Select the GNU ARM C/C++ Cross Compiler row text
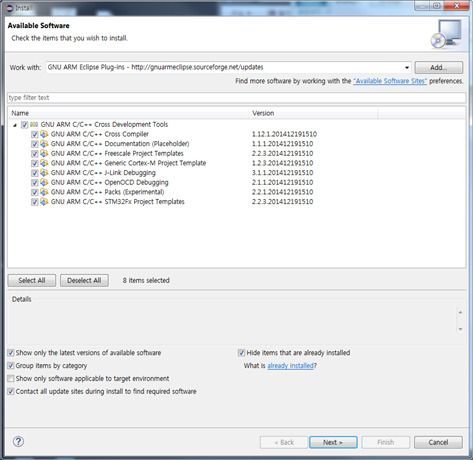Image resolution: width=473 pixels, height=460 pixels. [100, 134]
